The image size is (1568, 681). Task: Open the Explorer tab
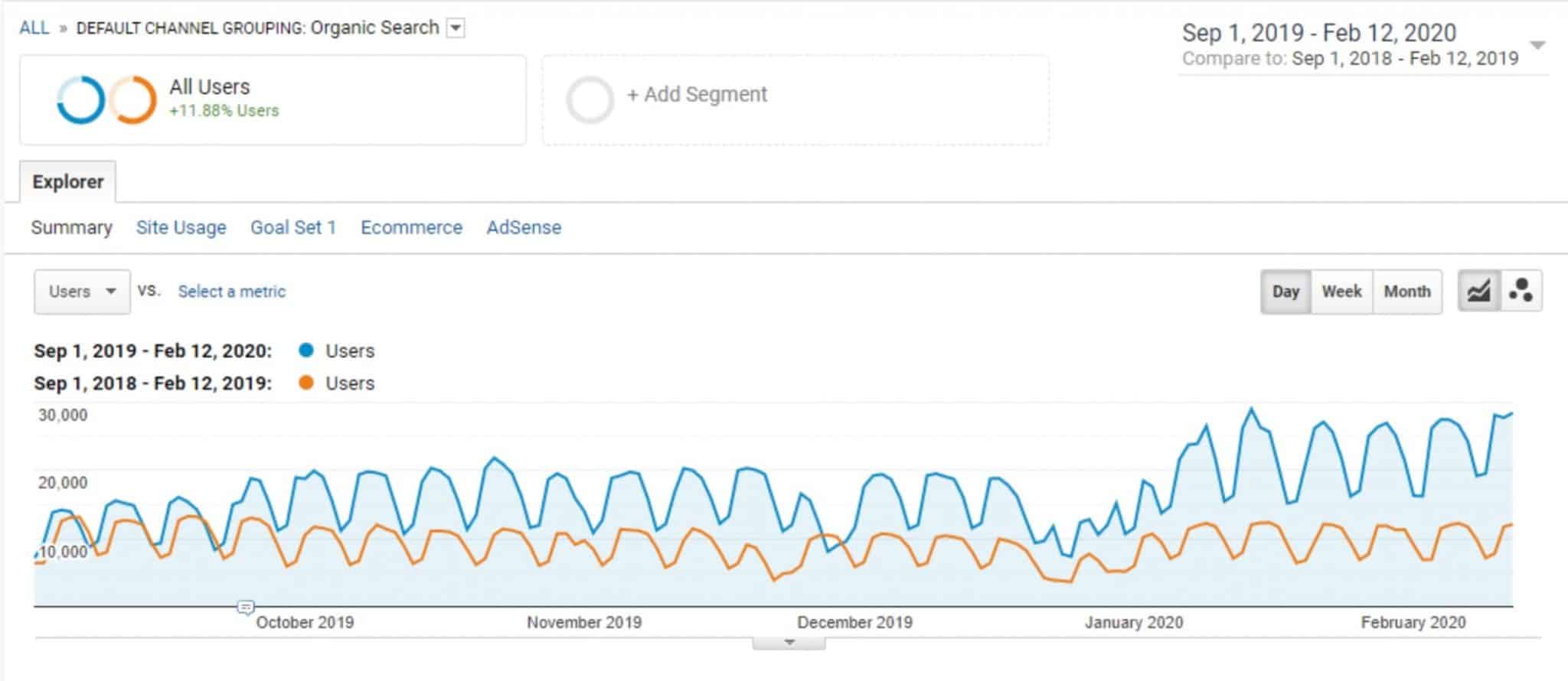click(67, 182)
